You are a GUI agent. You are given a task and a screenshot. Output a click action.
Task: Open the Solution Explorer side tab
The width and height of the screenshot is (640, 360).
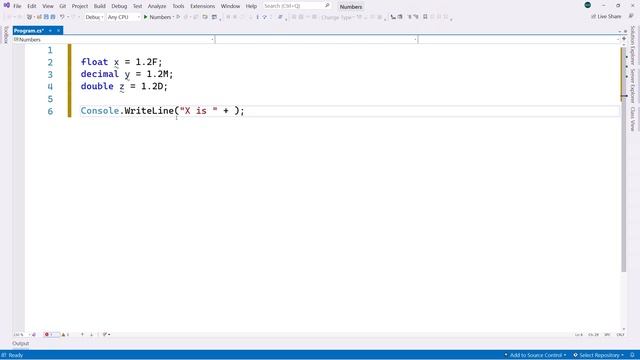point(633,45)
